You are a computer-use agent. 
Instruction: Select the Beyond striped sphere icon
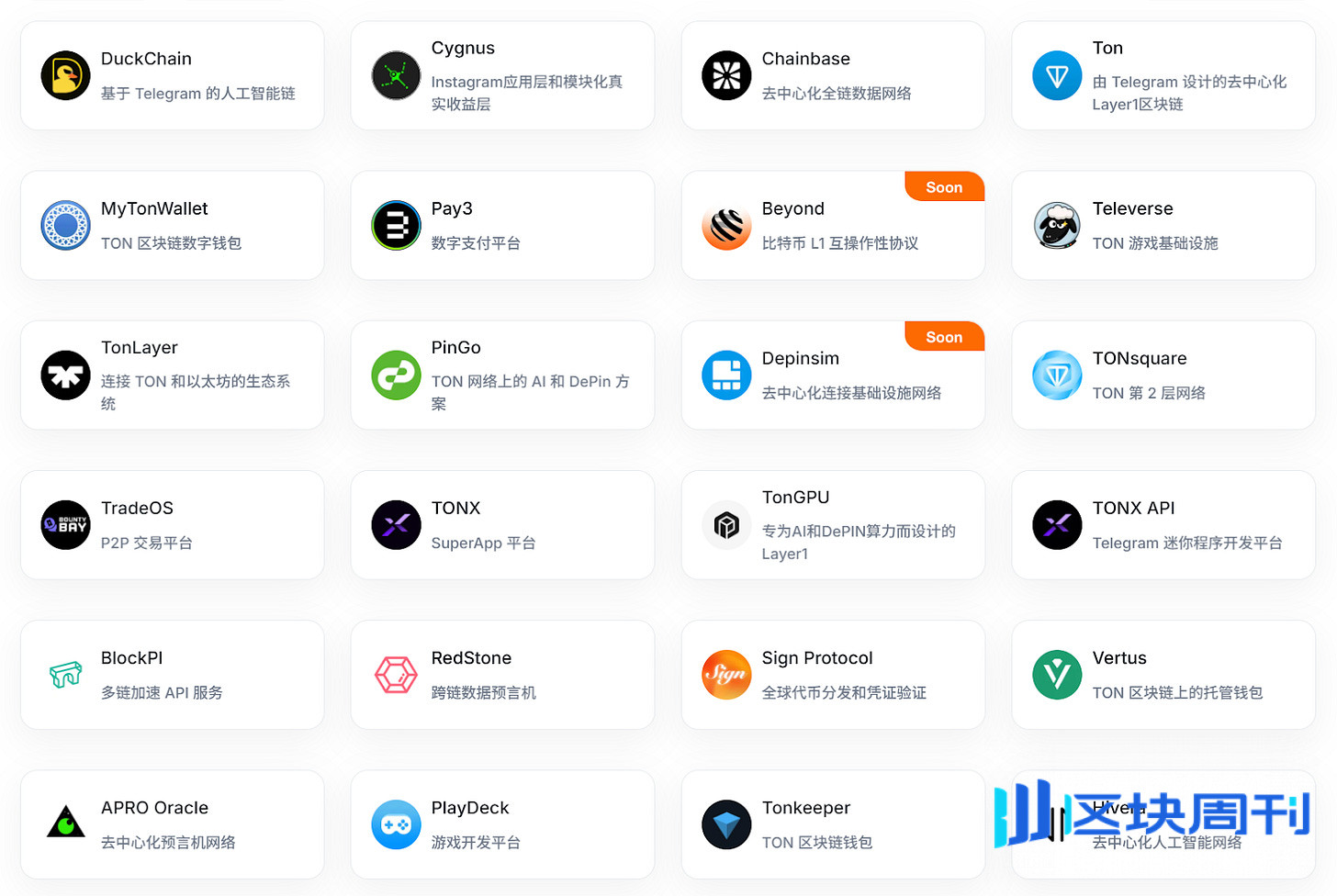coord(726,225)
